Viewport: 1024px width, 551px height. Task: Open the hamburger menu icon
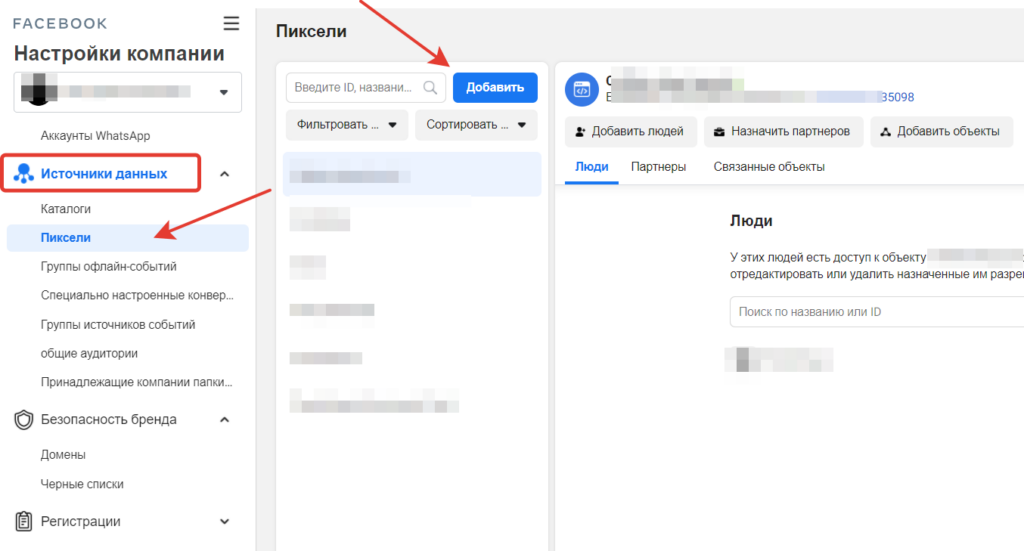tap(231, 23)
